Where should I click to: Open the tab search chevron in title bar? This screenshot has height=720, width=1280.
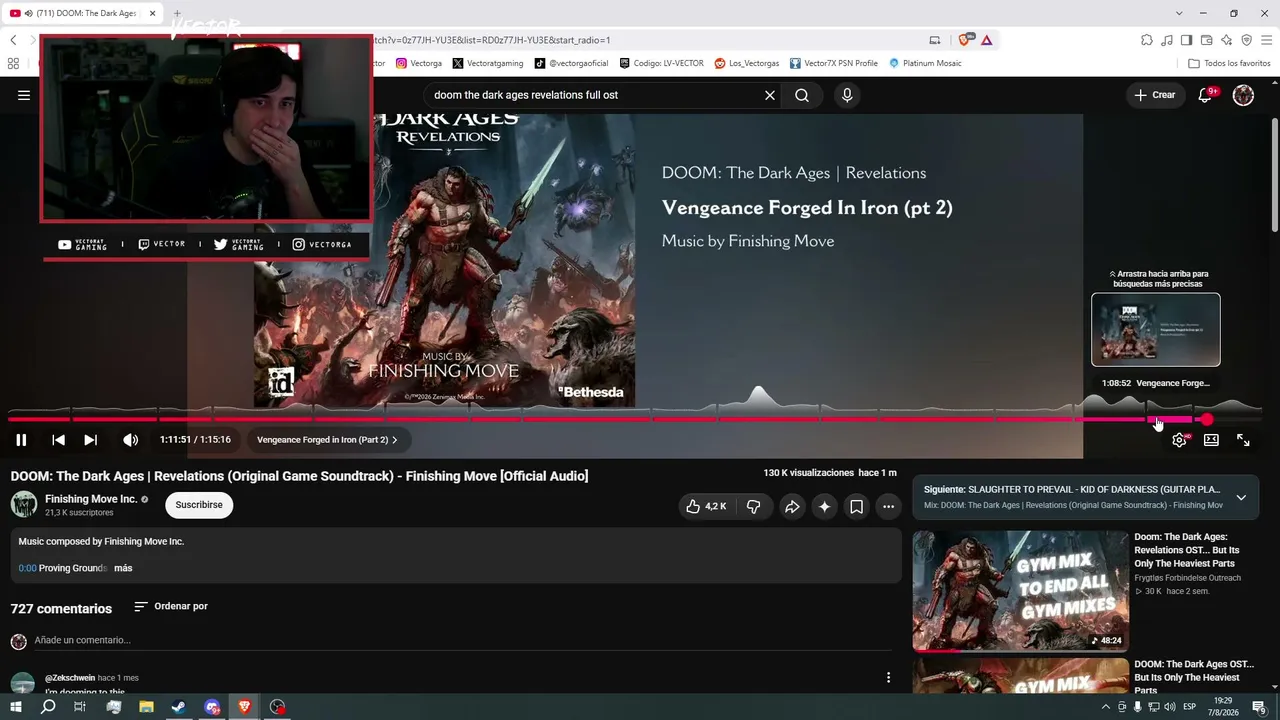[x=1179, y=13]
